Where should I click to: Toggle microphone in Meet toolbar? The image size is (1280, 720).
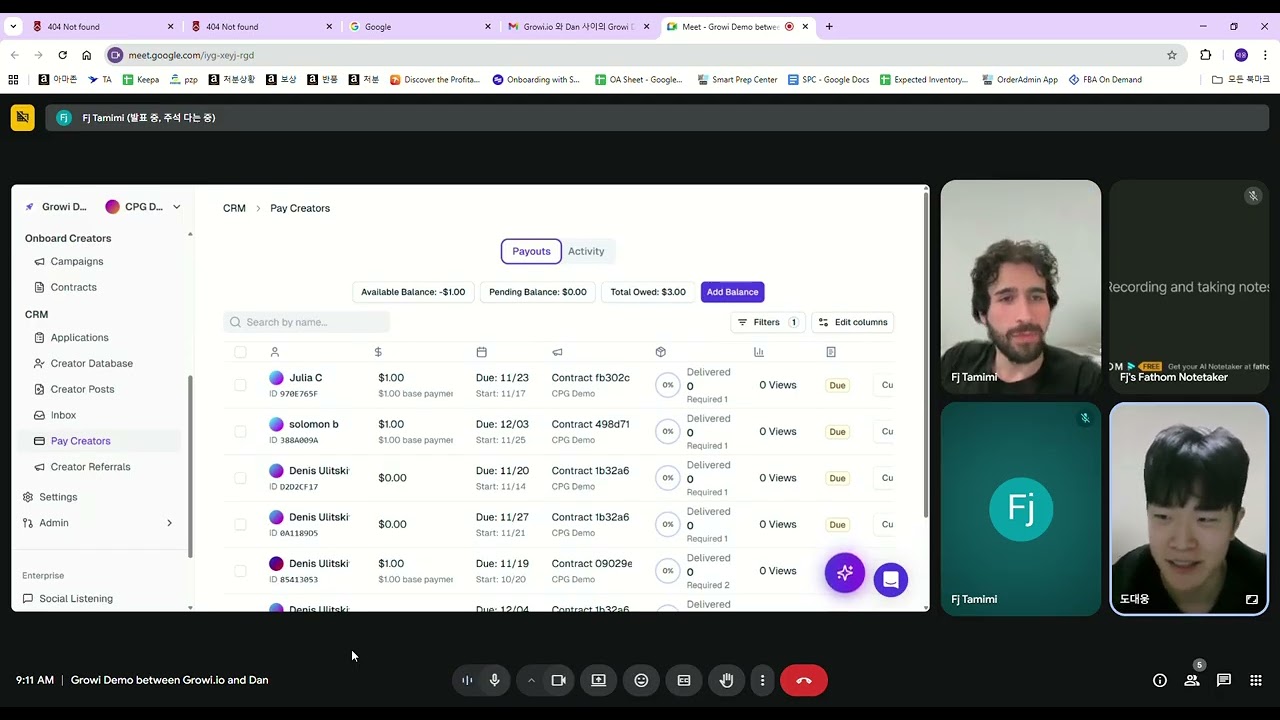(494, 680)
